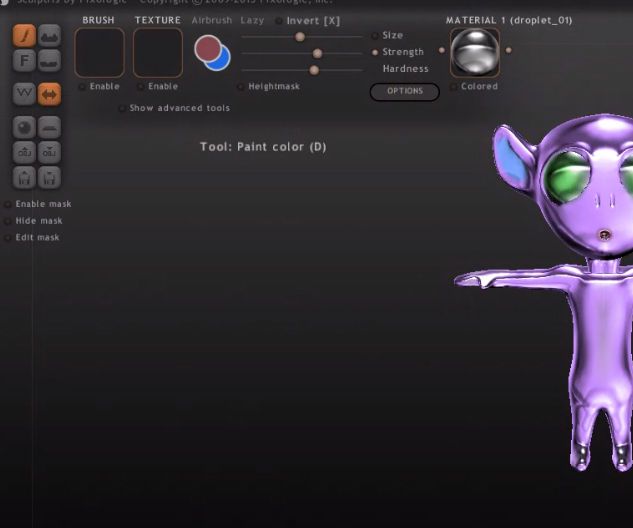Open the TEXTURE image slot

coord(158,52)
